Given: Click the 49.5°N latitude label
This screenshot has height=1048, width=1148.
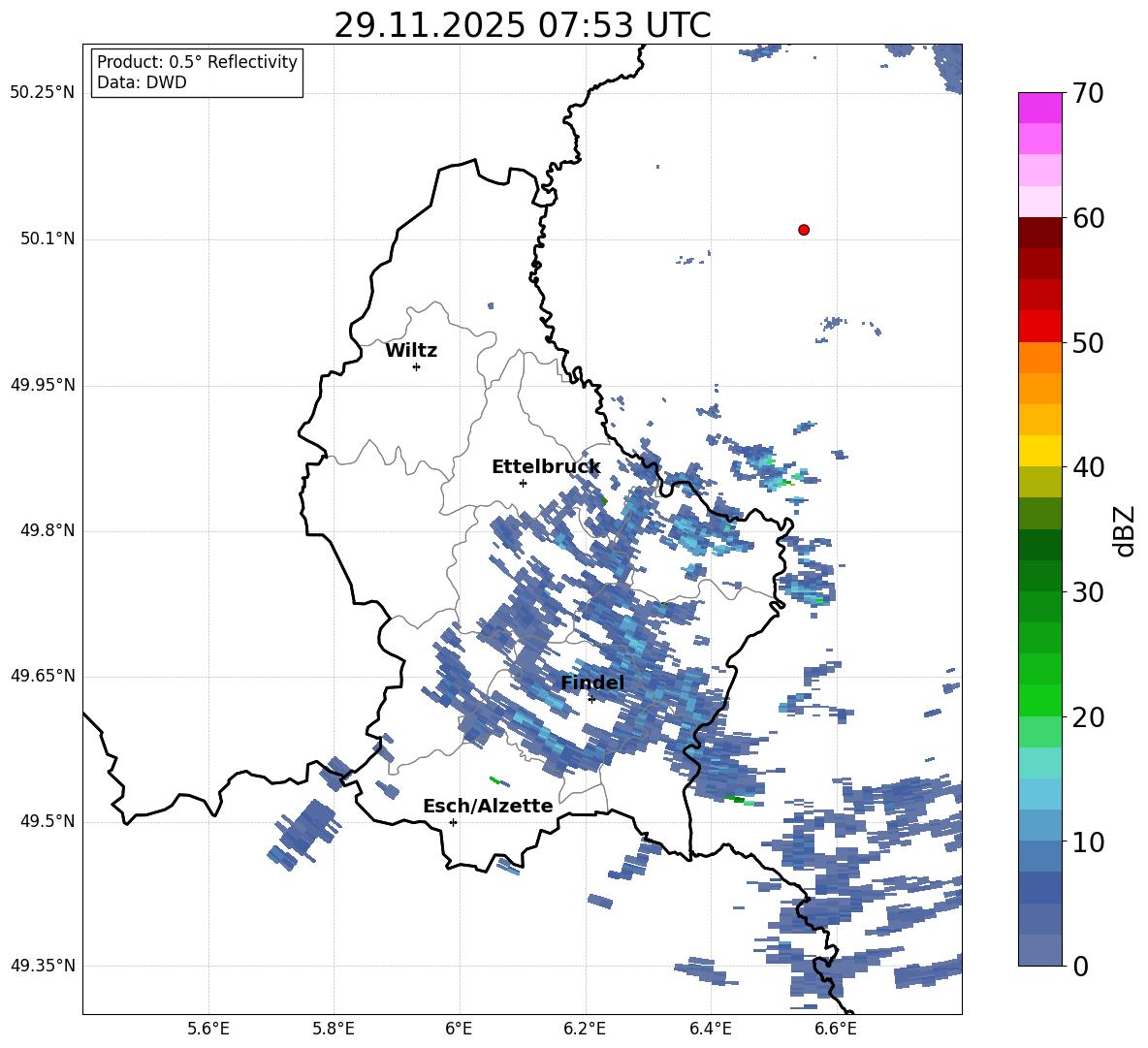Looking at the screenshot, I should [48, 821].
